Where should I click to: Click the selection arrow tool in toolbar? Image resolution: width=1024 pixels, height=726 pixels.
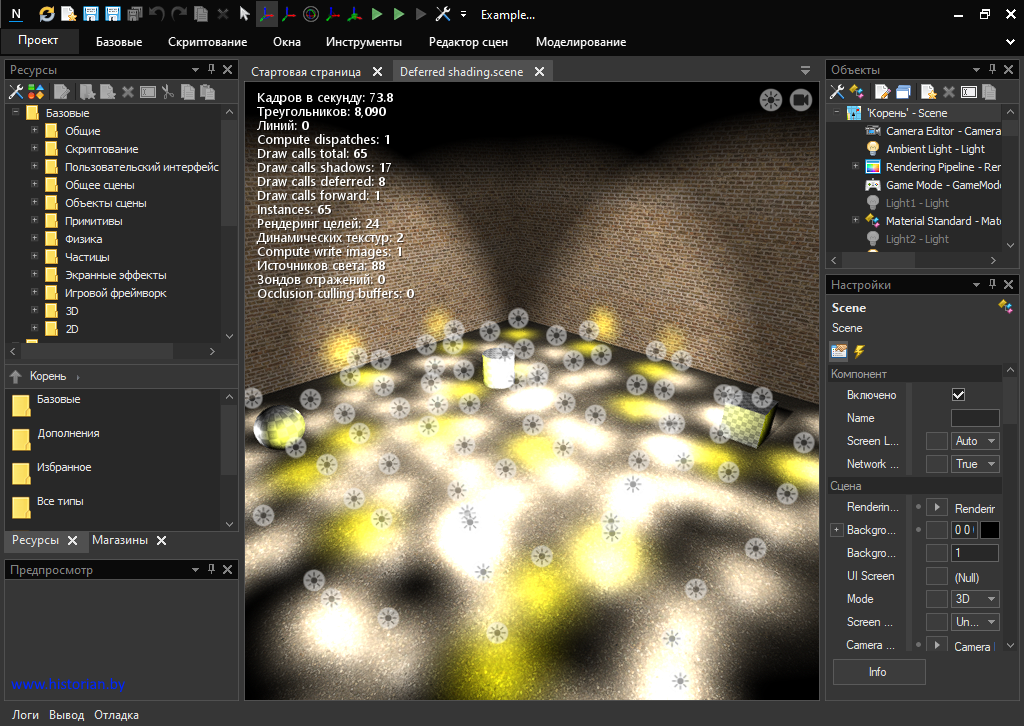point(245,14)
